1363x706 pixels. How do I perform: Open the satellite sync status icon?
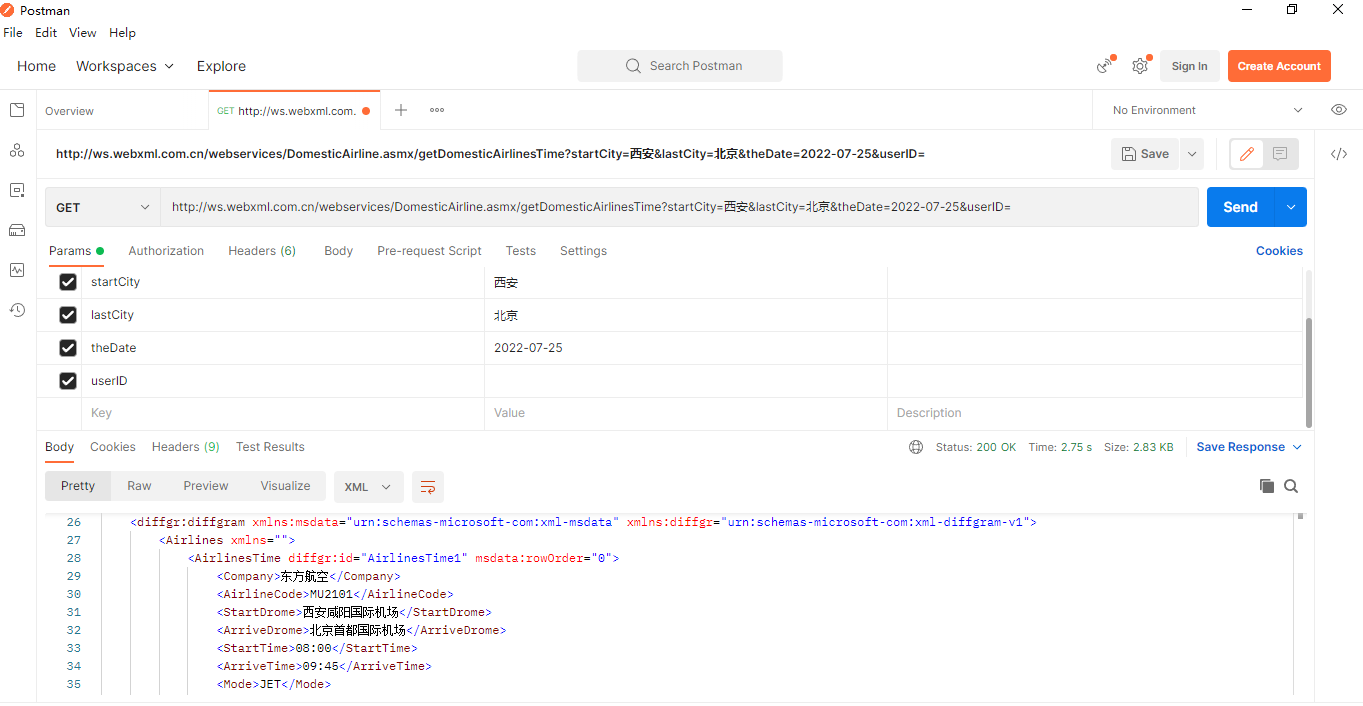[x=1105, y=66]
